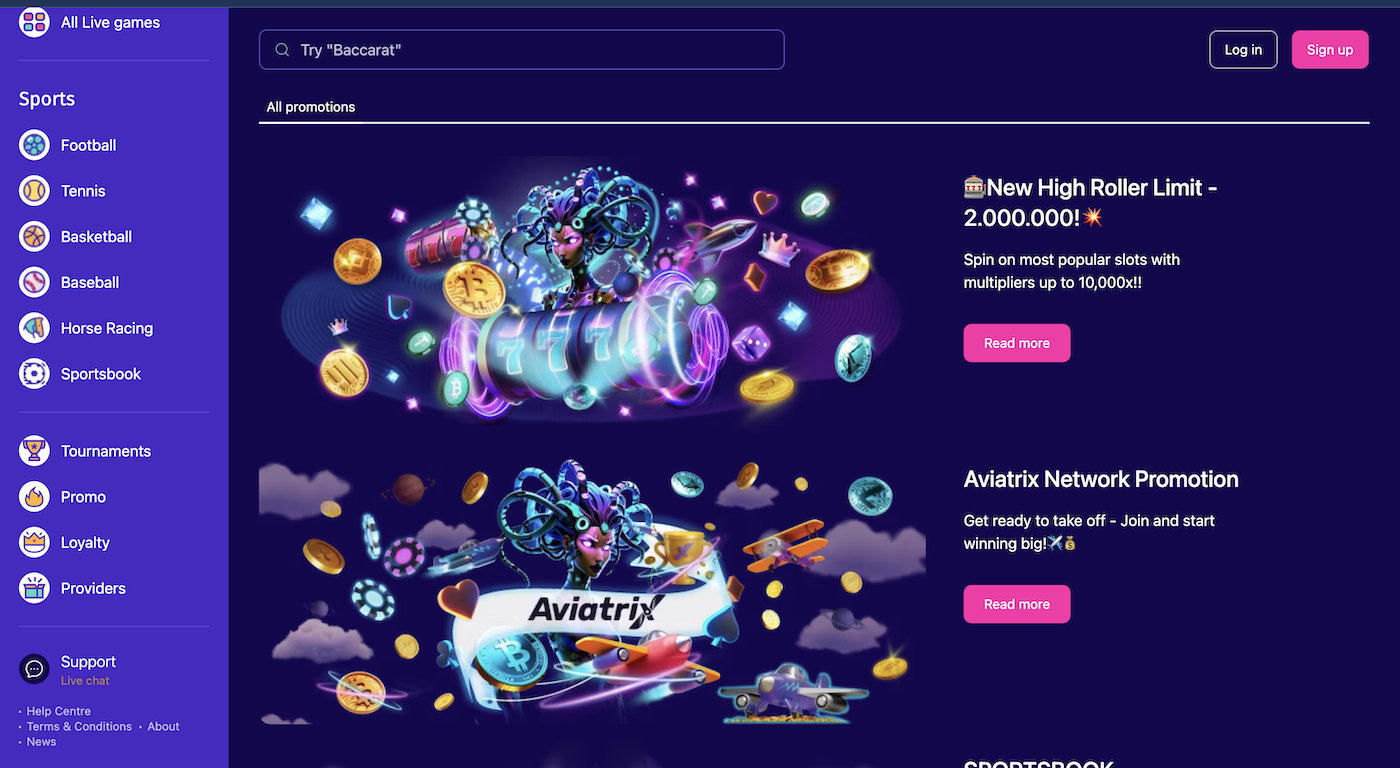Select the Promo flame icon
The image size is (1400, 768).
pos(34,497)
